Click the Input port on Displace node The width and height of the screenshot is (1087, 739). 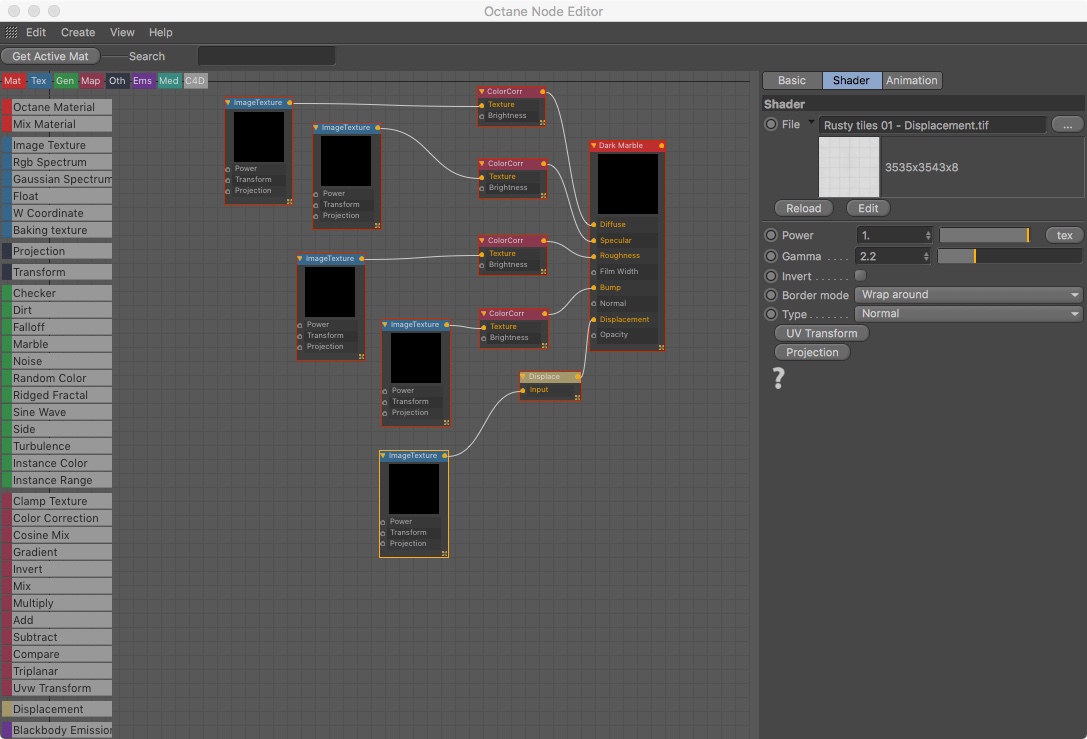(x=523, y=390)
